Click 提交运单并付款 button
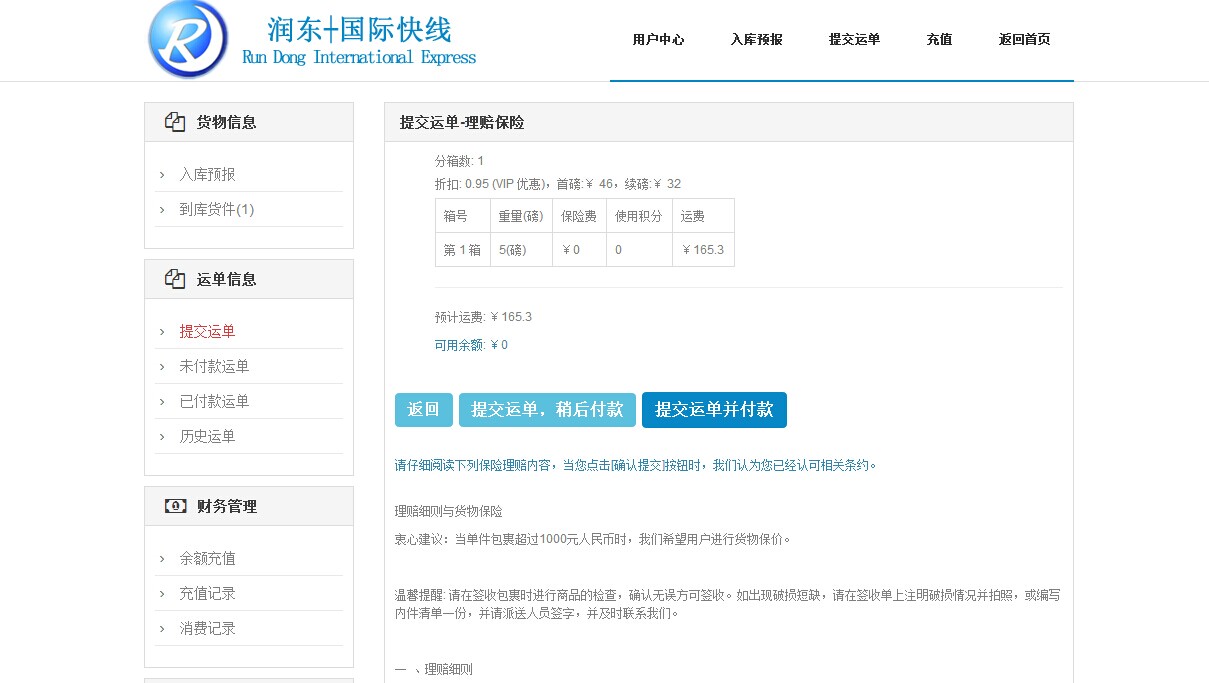The width and height of the screenshot is (1209, 683). point(714,410)
